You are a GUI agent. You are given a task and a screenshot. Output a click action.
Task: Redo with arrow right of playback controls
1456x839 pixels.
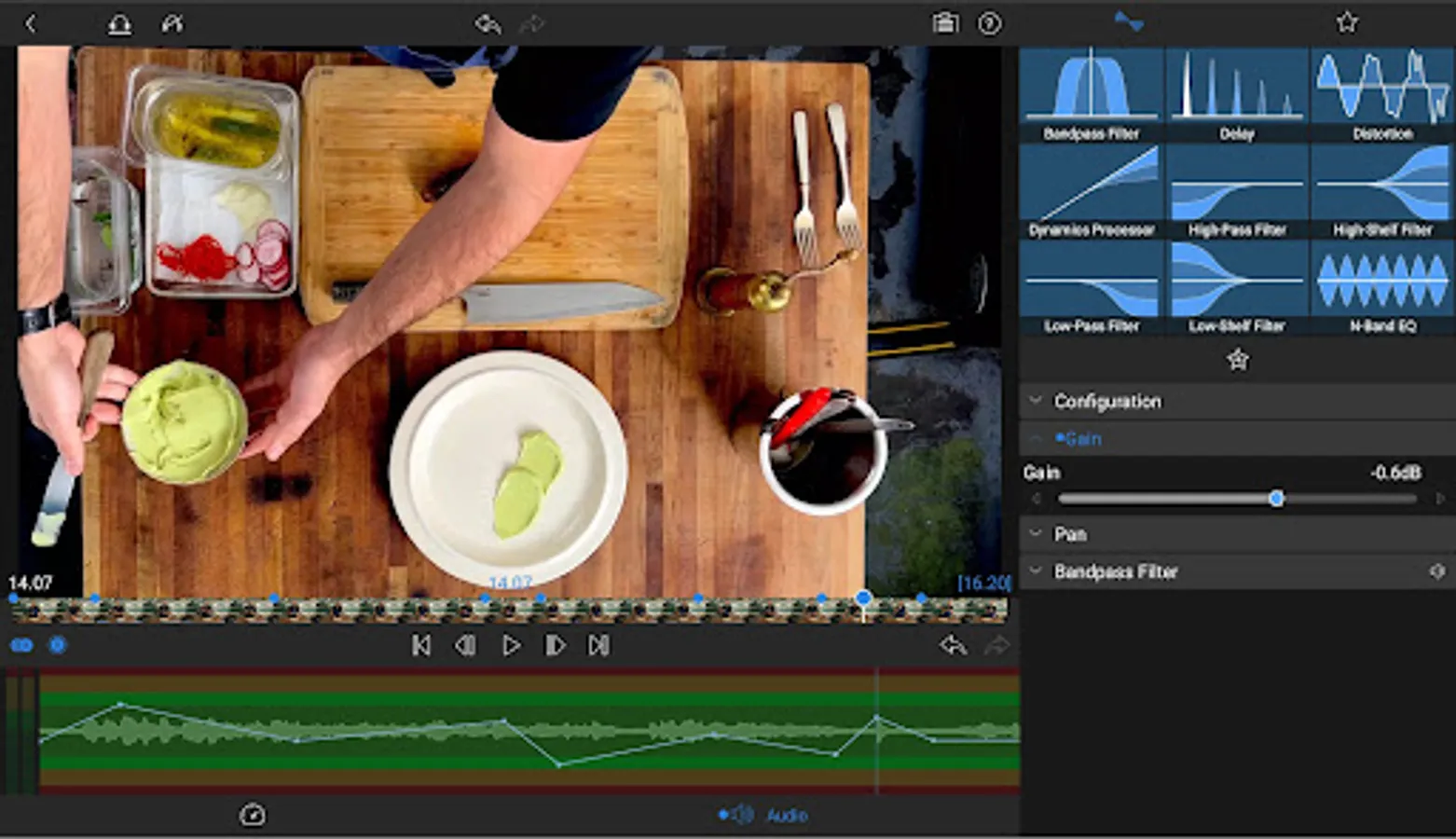pyautogui.click(x=997, y=645)
